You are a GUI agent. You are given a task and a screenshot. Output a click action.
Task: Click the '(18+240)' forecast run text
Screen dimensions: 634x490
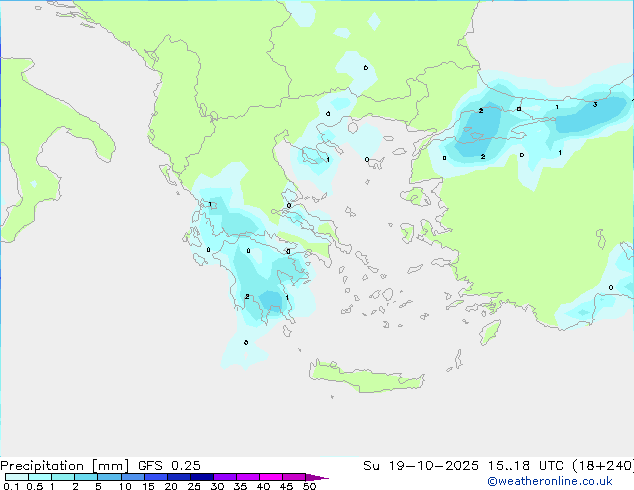pos(602,466)
